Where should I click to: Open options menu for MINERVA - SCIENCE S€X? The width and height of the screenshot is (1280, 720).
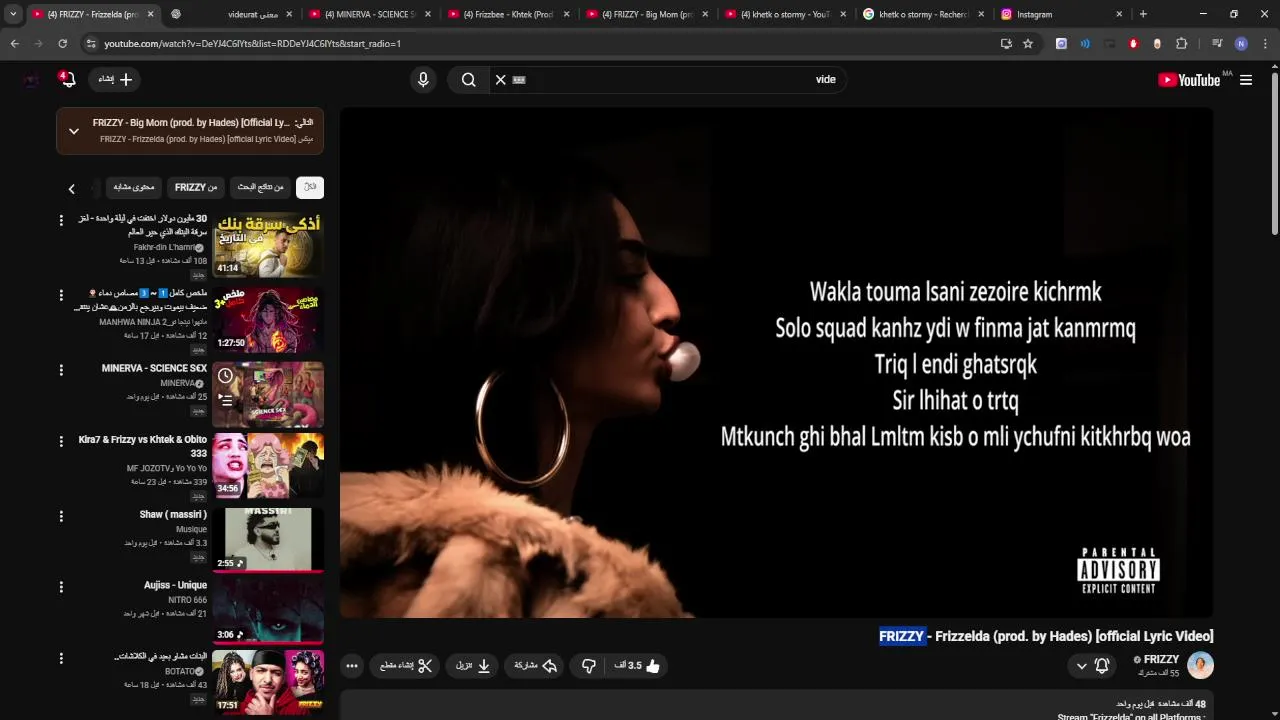[x=61, y=370]
